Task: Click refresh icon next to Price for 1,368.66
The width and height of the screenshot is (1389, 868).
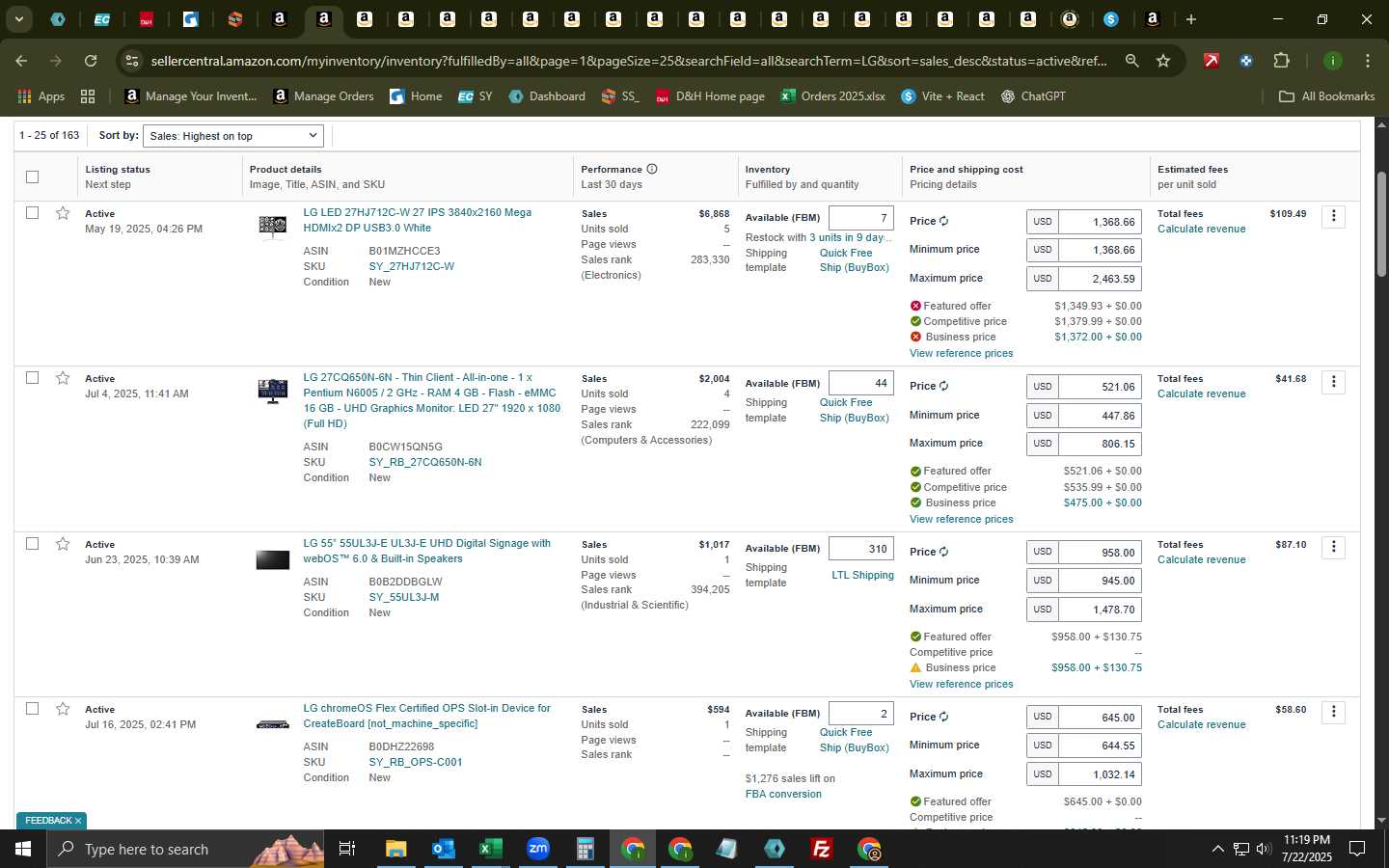Action: click(943, 221)
